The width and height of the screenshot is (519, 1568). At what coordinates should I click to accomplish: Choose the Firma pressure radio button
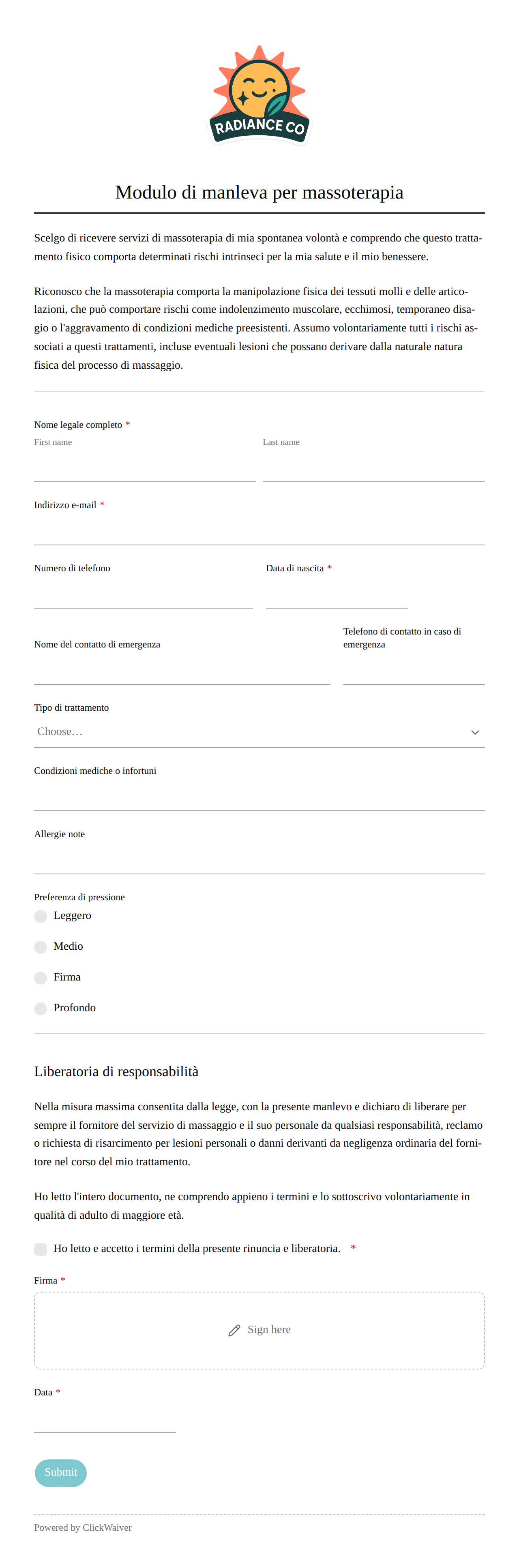(40, 978)
